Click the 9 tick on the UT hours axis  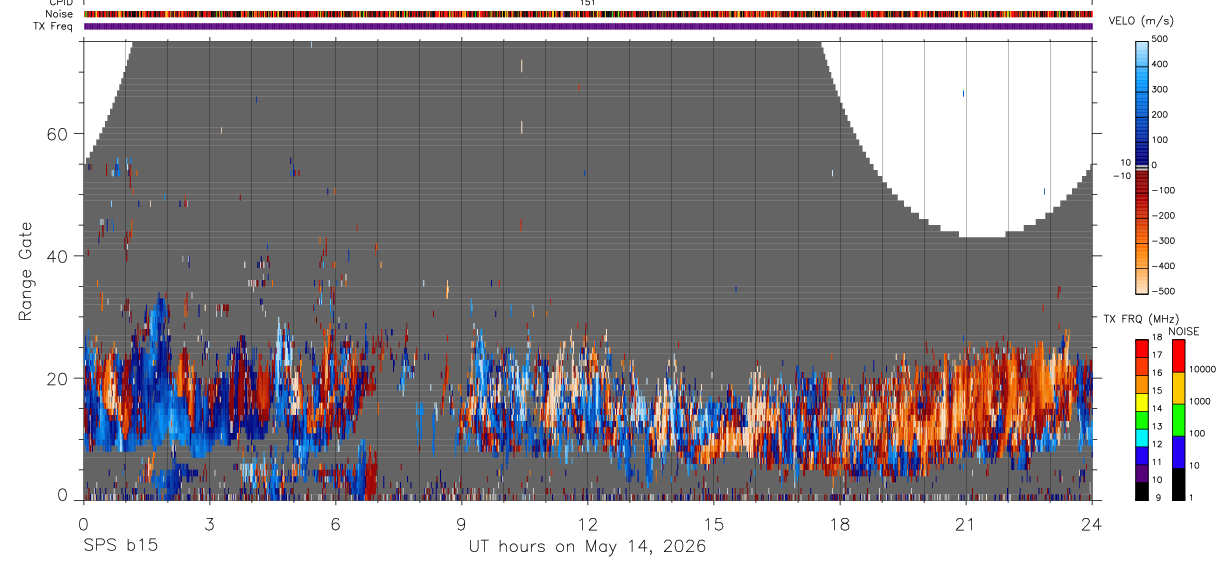(461, 523)
